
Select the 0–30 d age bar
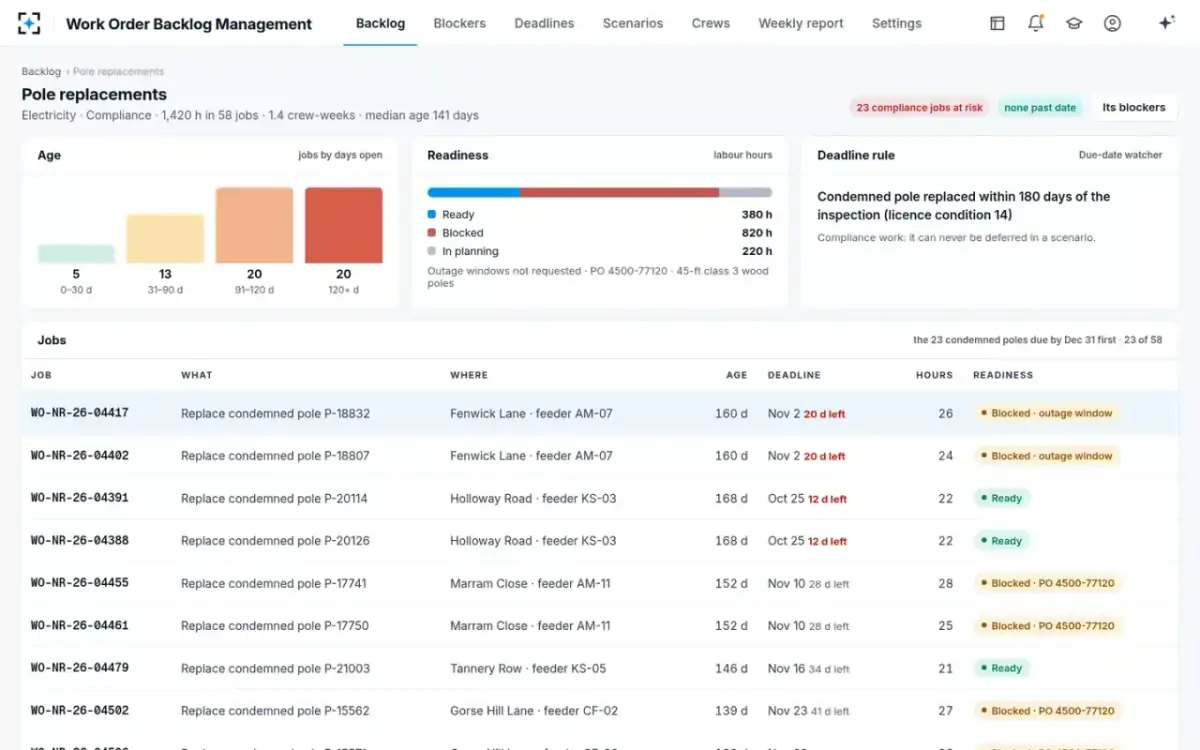(76, 254)
